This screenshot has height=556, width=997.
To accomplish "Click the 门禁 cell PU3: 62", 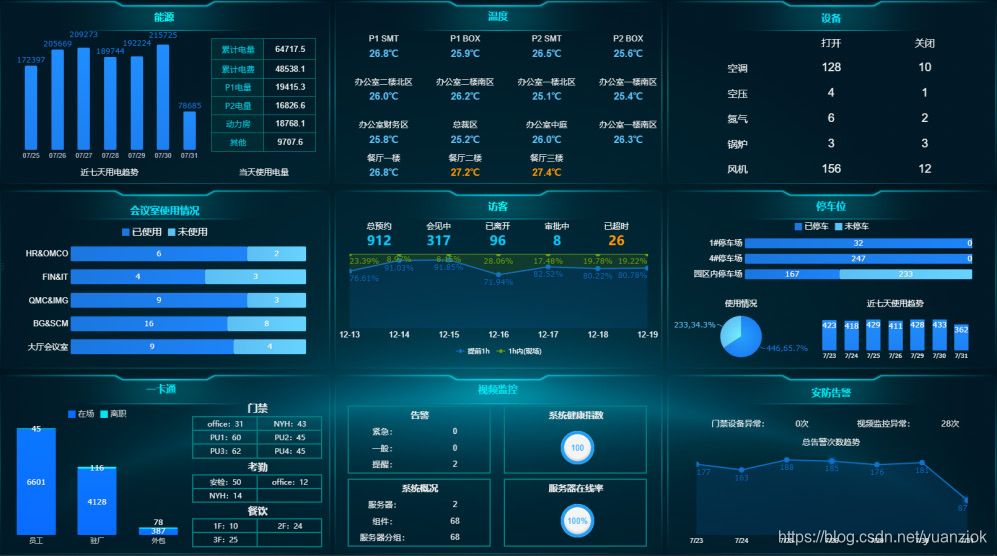I will [225, 451].
